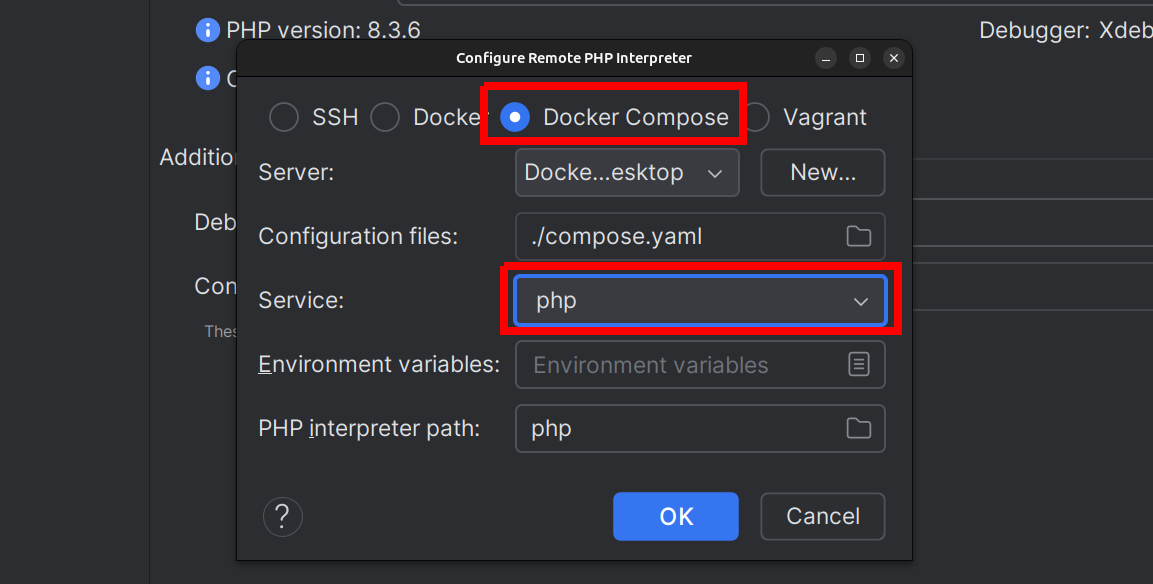Select the Docker Compose radio option
Viewport: 1153px width, 584px height.
[x=515, y=117]
